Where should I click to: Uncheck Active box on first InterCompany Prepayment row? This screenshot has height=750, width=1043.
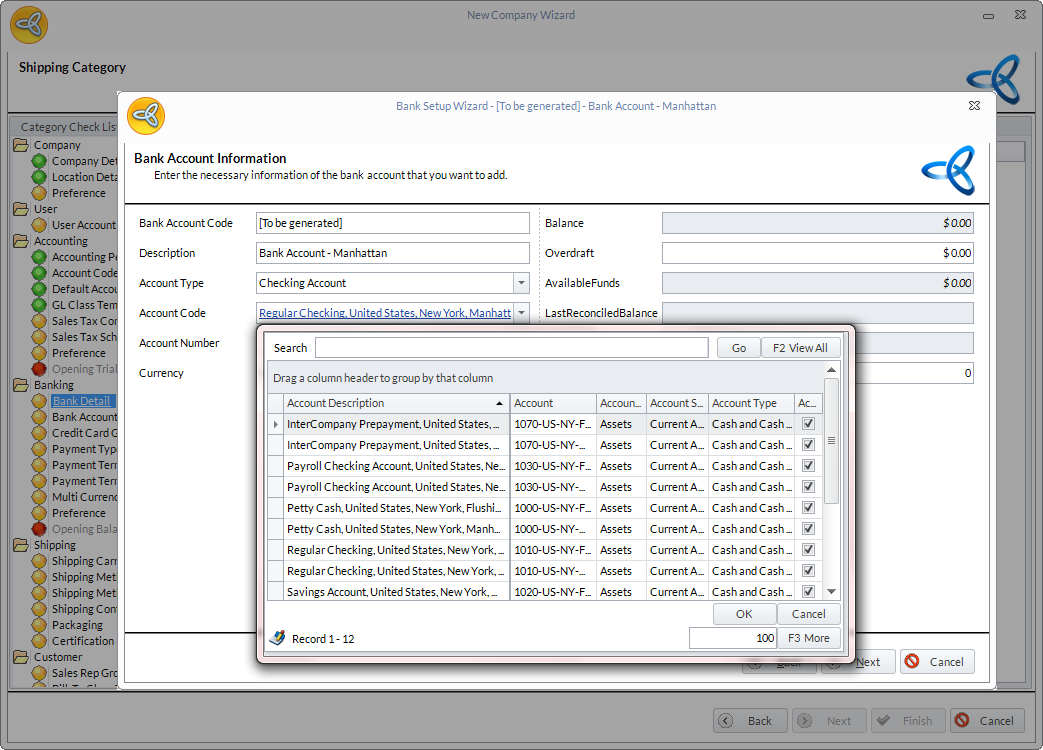coord(808,424)
